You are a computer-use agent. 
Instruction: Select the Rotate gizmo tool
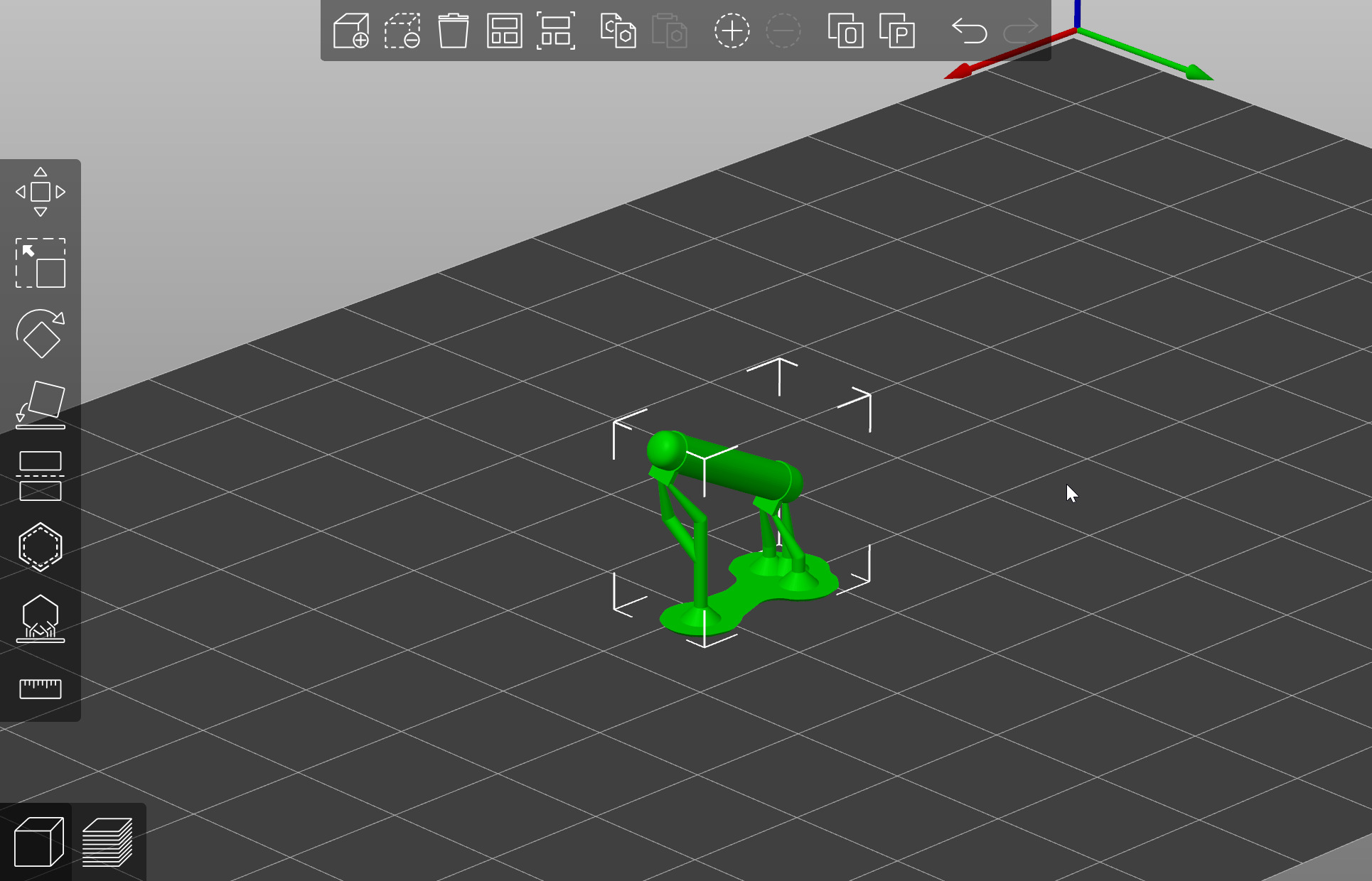[x=41, y=334]
